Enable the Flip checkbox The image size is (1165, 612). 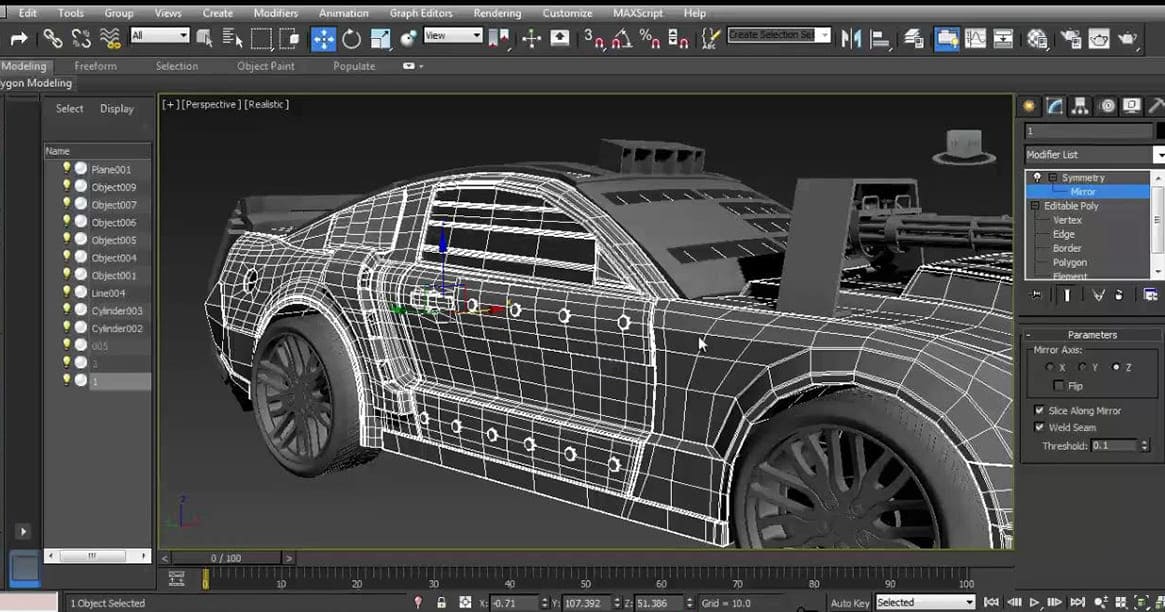(x=1059, y=386)
